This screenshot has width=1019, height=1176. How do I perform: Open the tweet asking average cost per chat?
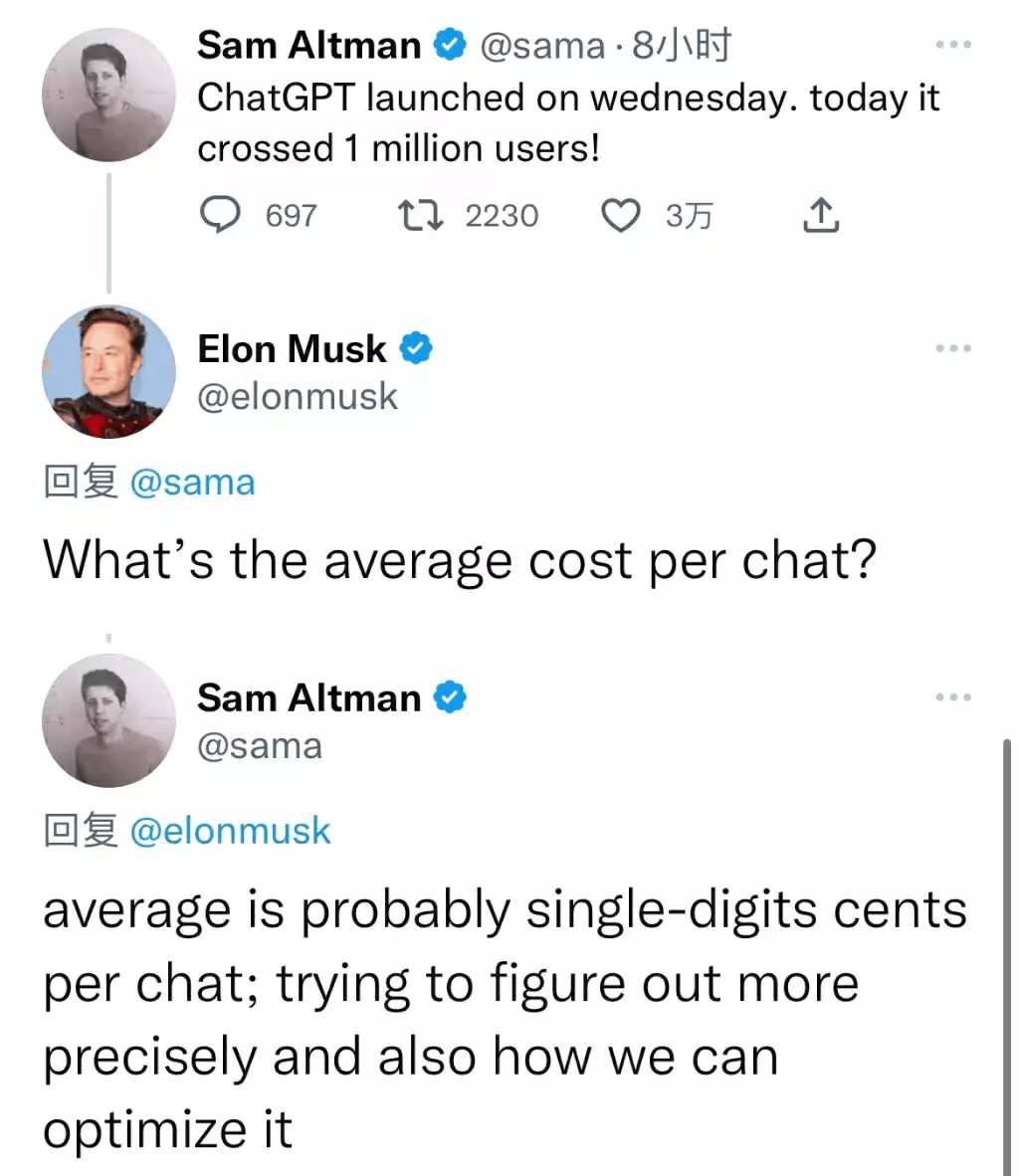tap(460, 559)
